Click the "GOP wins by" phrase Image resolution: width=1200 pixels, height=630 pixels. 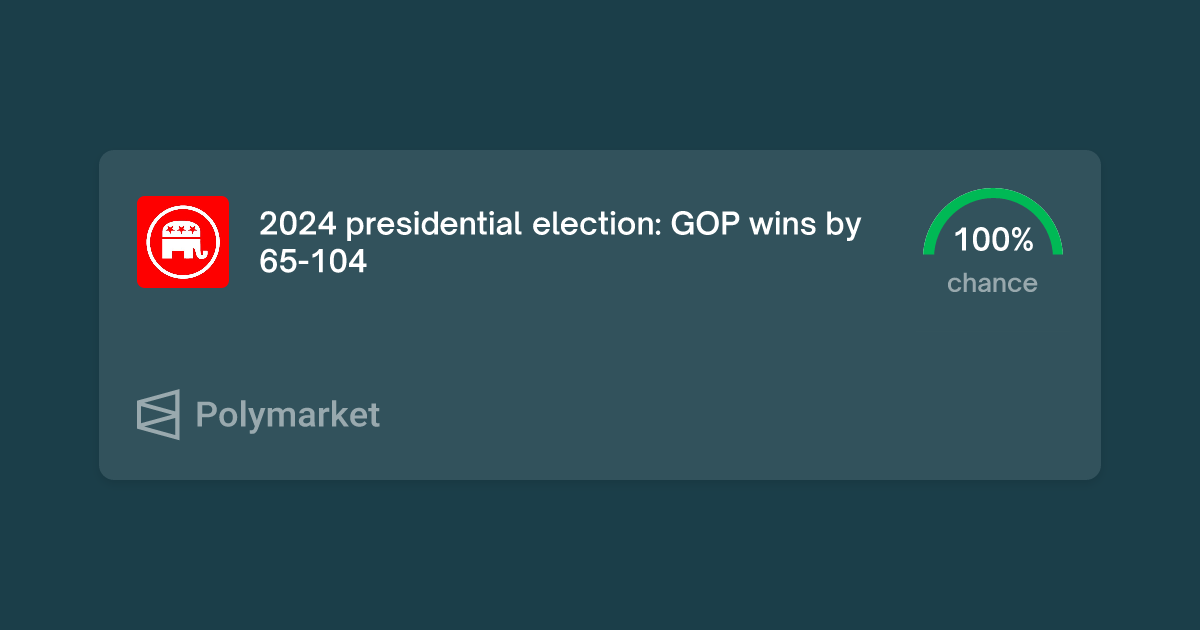click(766, 225)
